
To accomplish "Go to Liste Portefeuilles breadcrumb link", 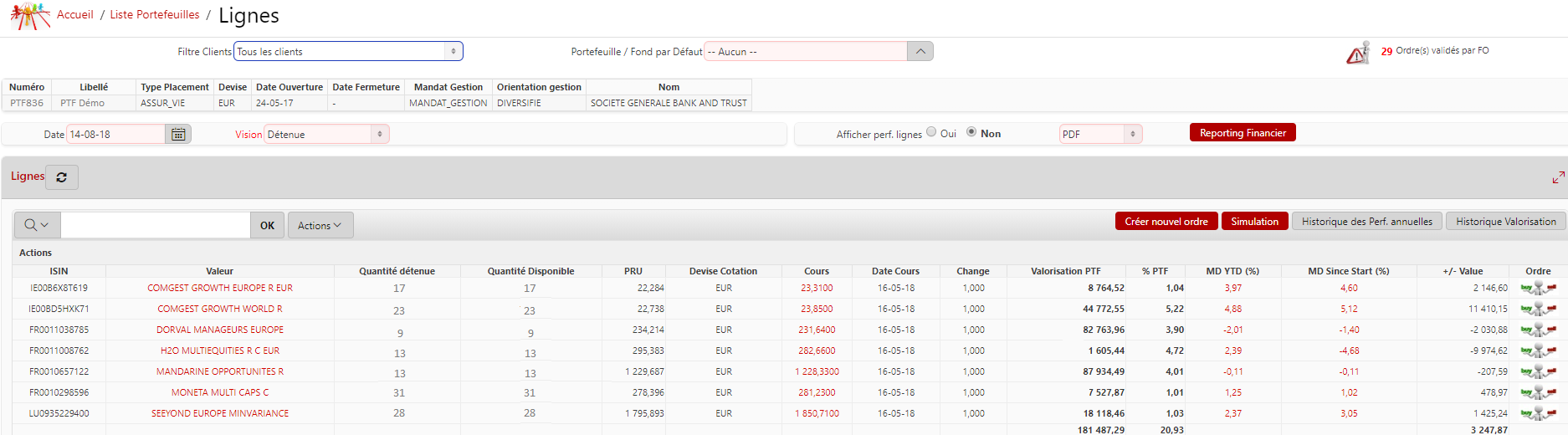I will pyautogui.click(x=155, y=15).
